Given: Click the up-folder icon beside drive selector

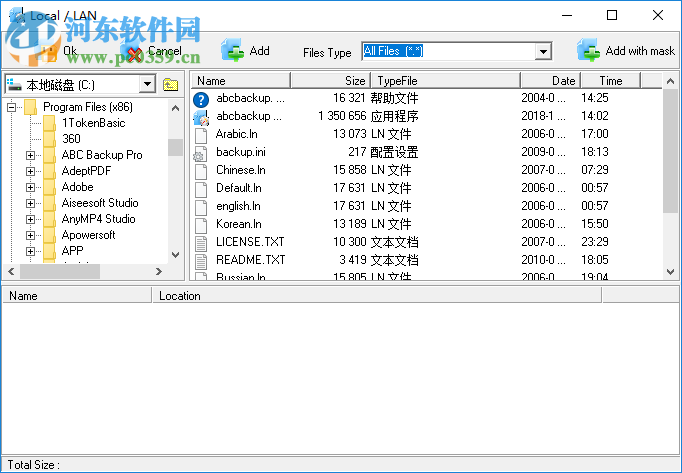Looking at the screenshot, I should (x=170, y=84).
